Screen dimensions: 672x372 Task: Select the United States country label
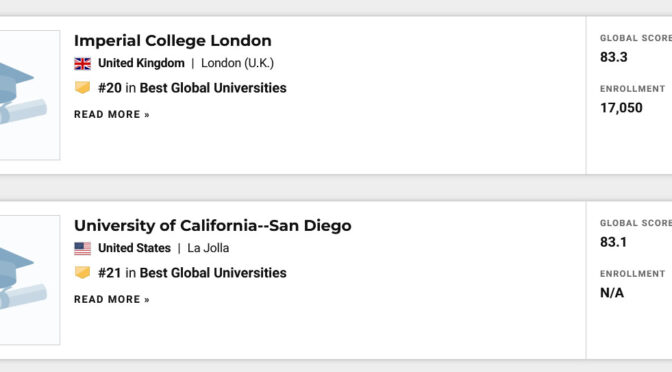[x=135, y=248]
